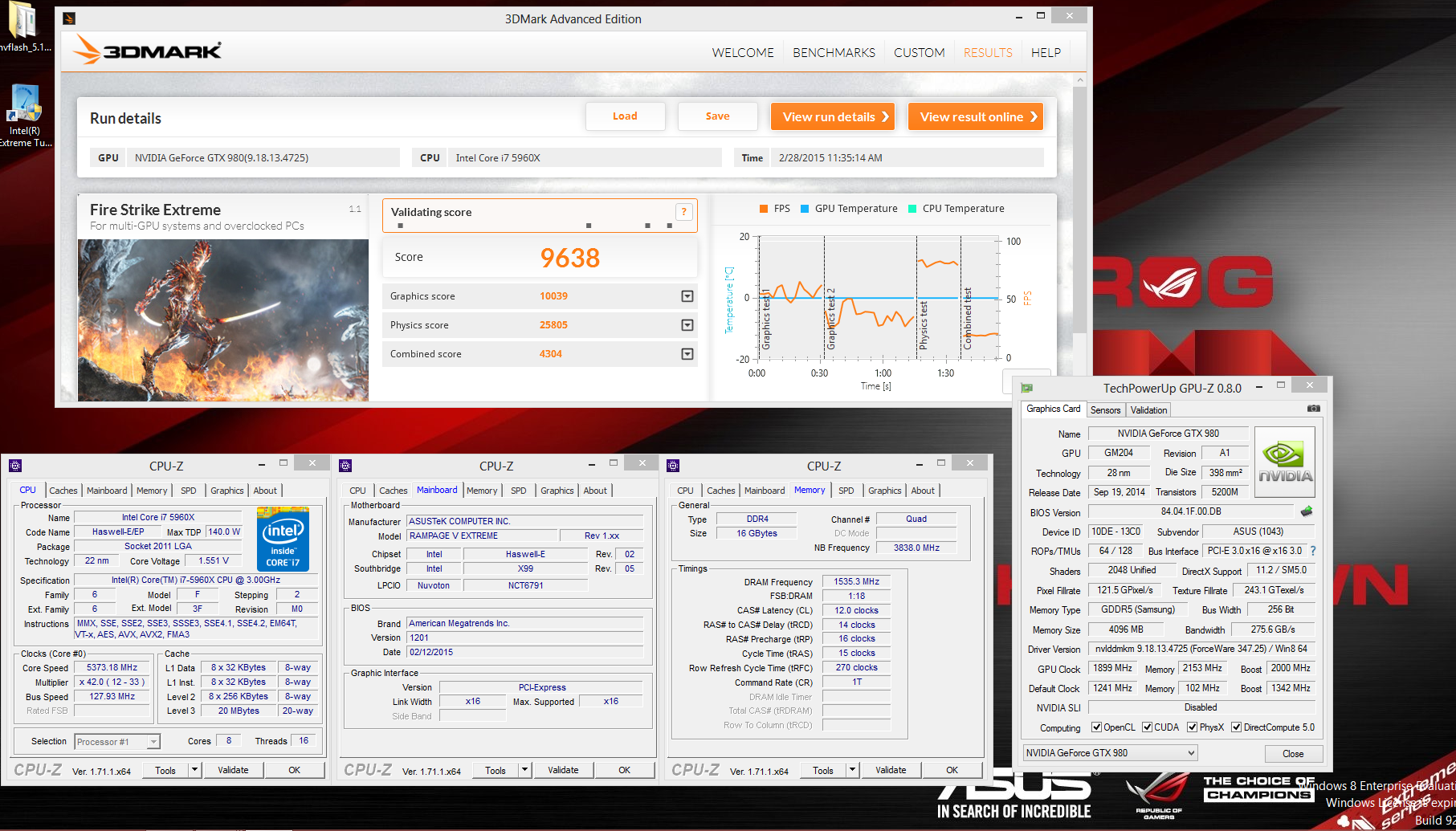Click OK in the Memory CPU-Z window
Screen dimensions: 1456x831
pyautogui.click(x=952, y=770)
